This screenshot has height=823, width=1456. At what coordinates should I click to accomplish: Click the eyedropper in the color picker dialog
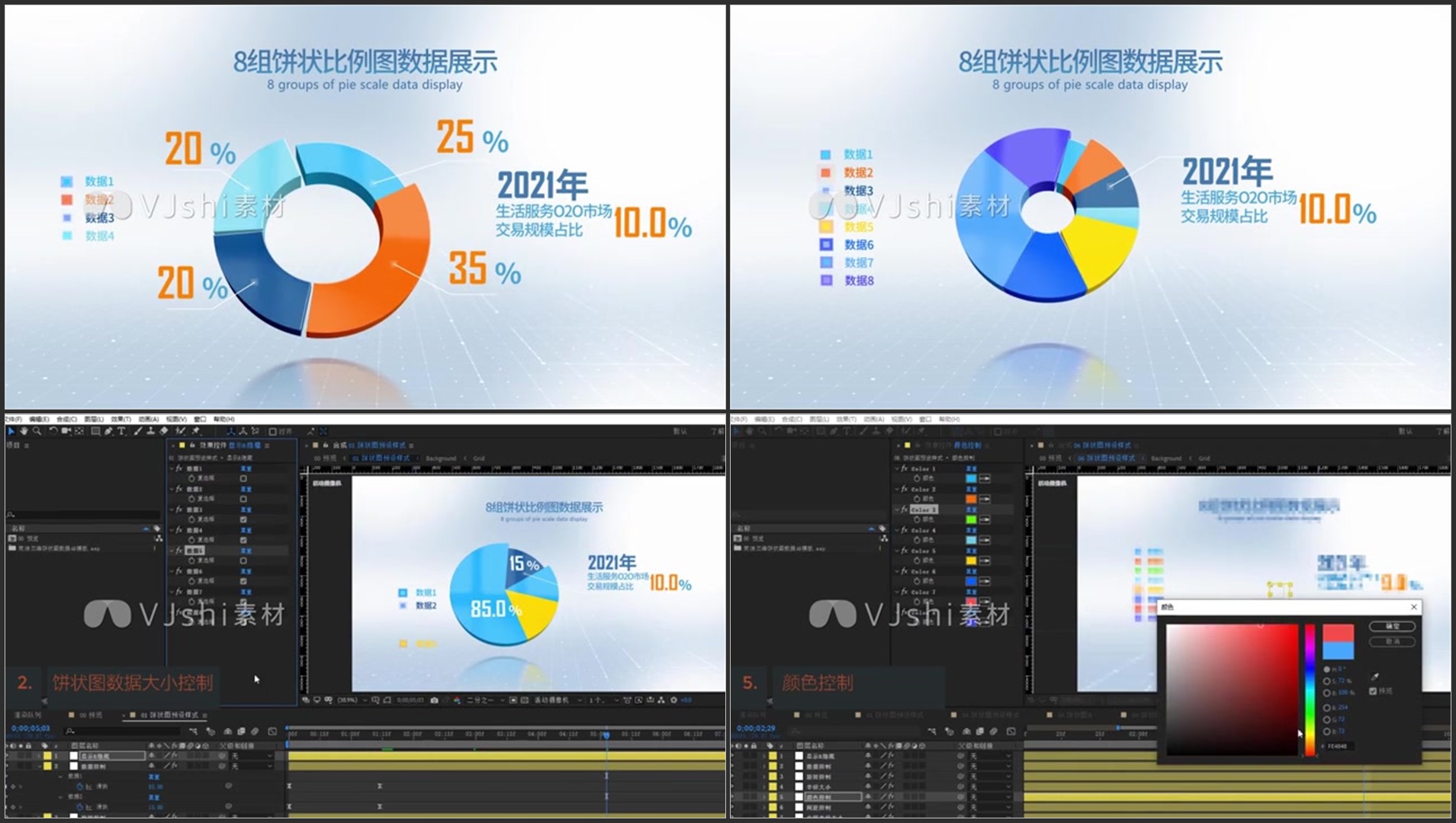1374,677
